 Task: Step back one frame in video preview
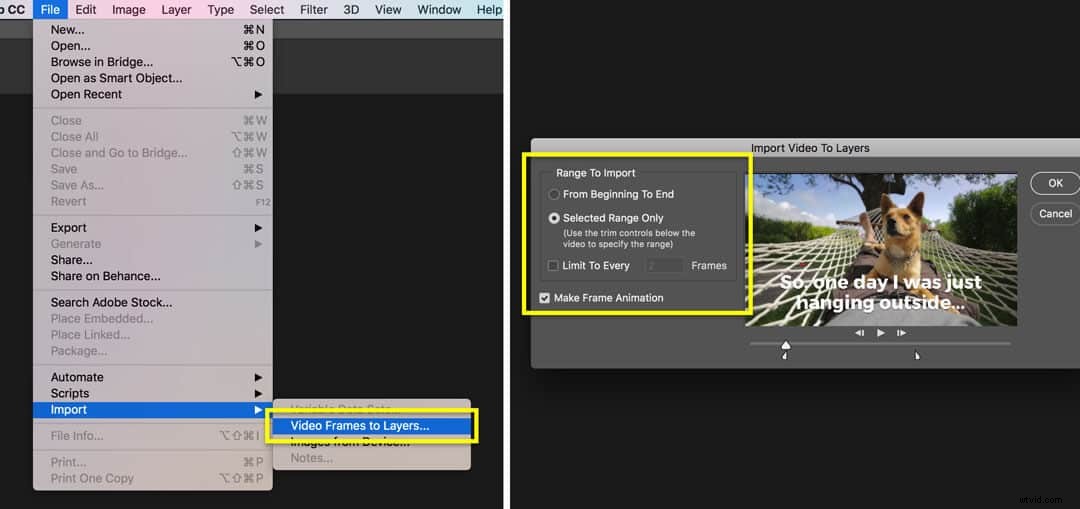tap(860, 333)
